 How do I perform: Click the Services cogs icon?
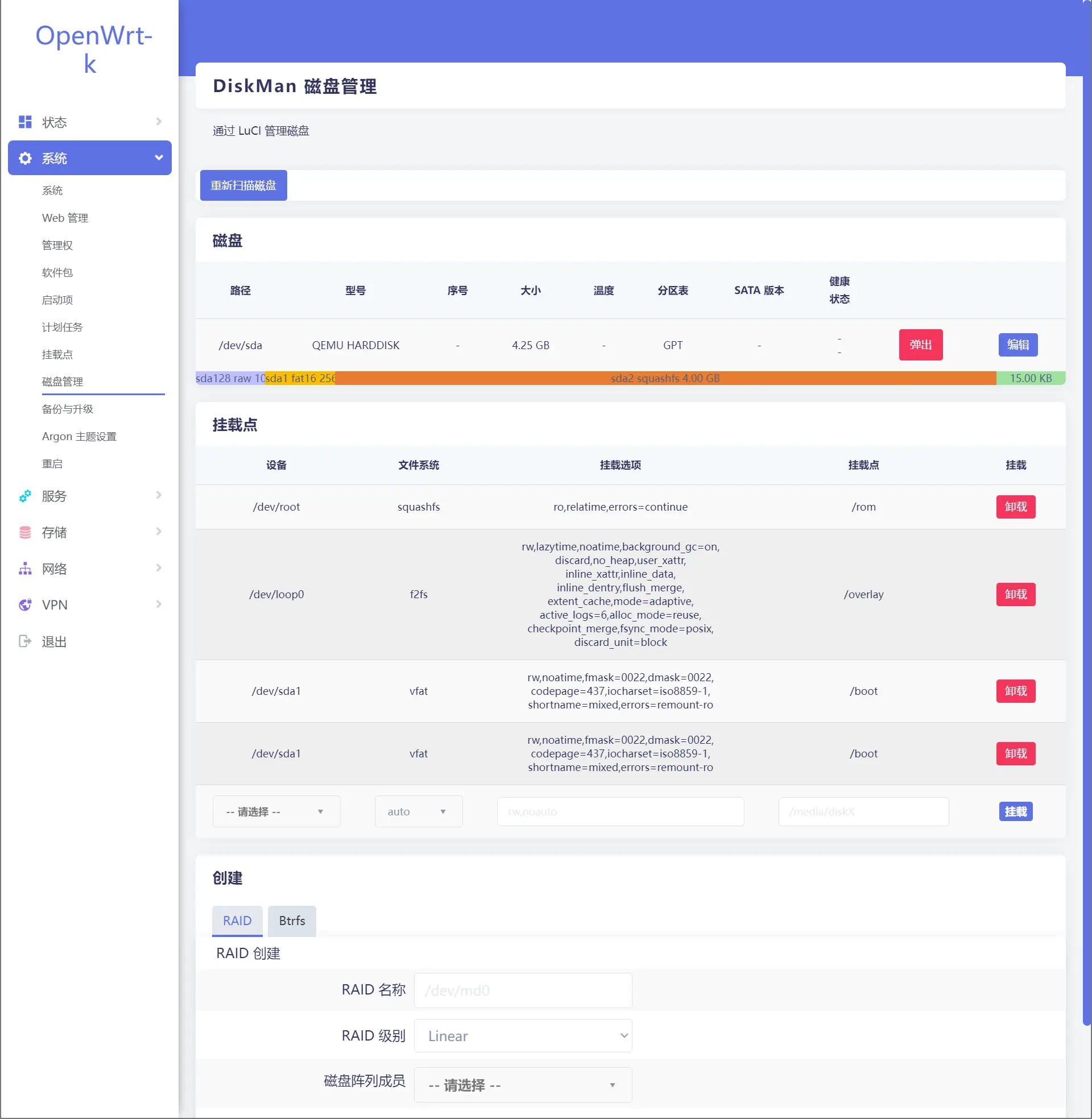(x=24, y=496)
